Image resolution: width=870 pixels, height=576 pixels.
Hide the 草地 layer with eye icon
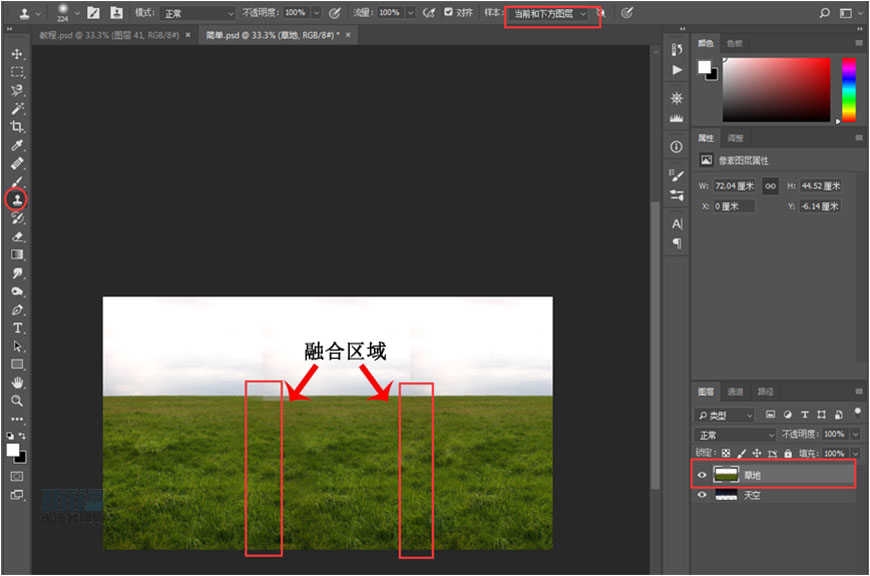tap(702, 475)
